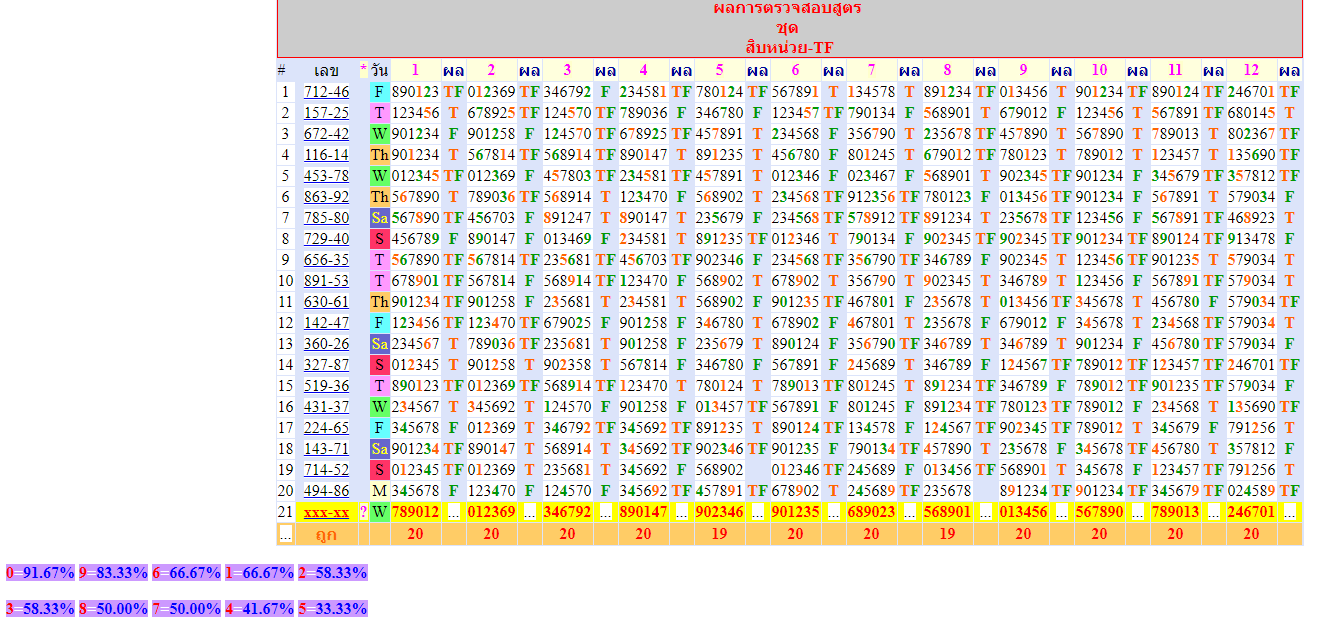Click prediction 789013 in row 21
The image size is (1318, 627).
pos(1175,512)
